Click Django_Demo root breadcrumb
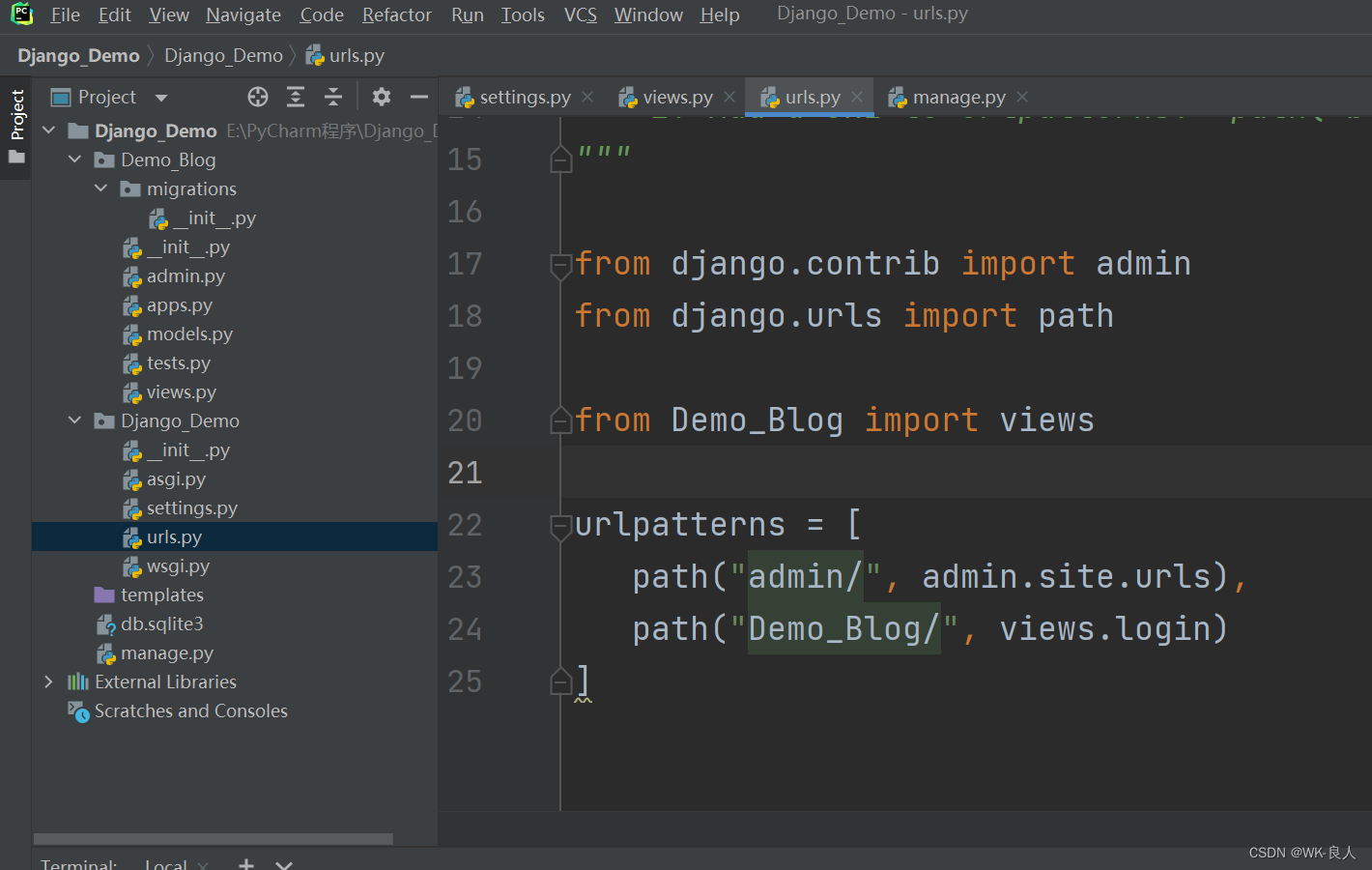This screenshot has width=1372, height=870. click(x=78, y=55)
